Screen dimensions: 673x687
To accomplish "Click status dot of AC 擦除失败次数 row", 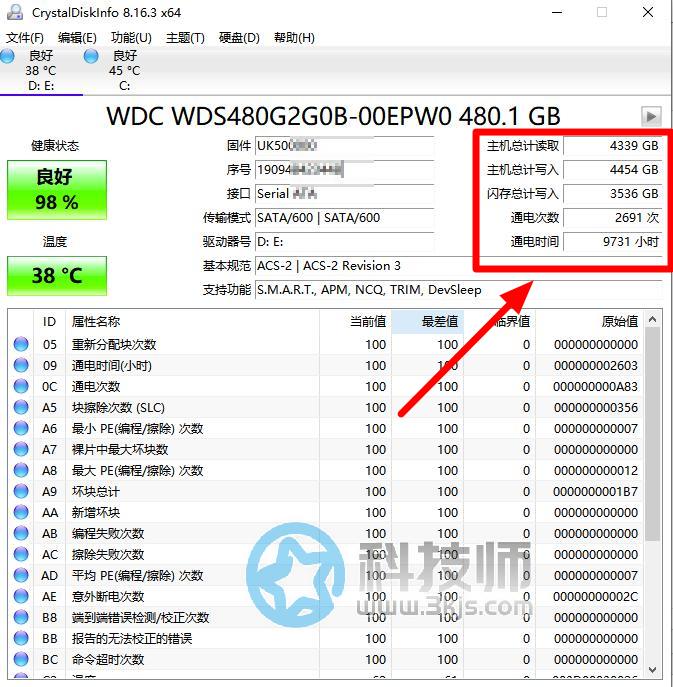I will click(21, 555).
